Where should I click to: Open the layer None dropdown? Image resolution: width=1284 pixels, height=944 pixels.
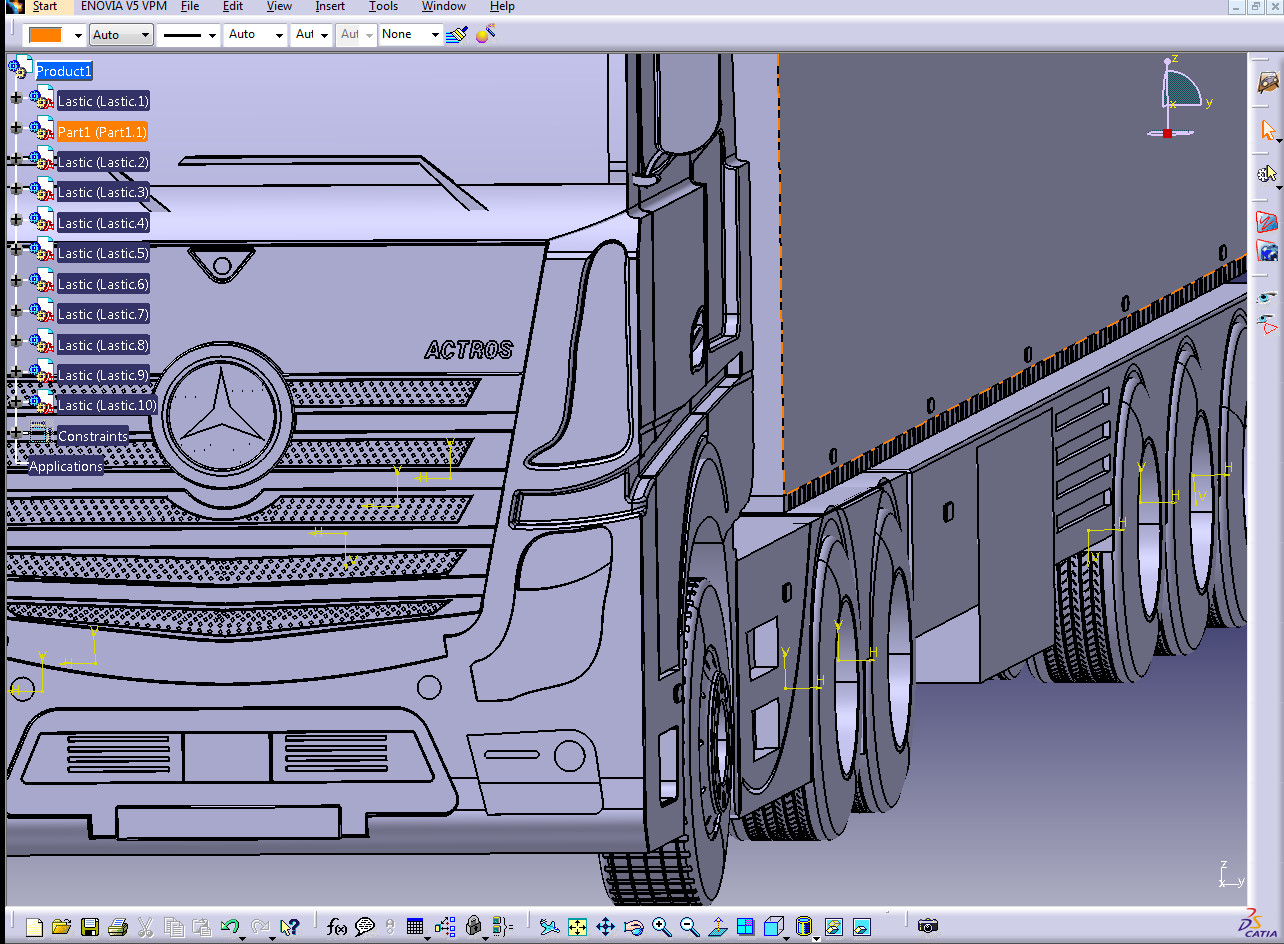tap(410, 35)
